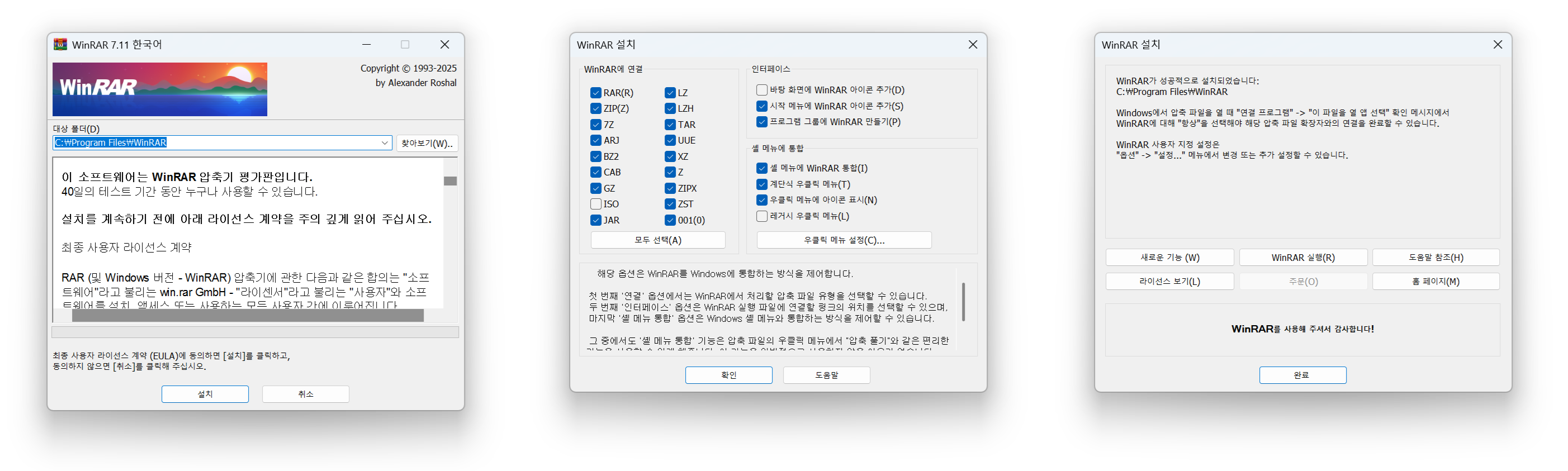Screen dimensions: 1568x471
Task: Toggle the ZST checkbox
Action: tap(670, 204)
